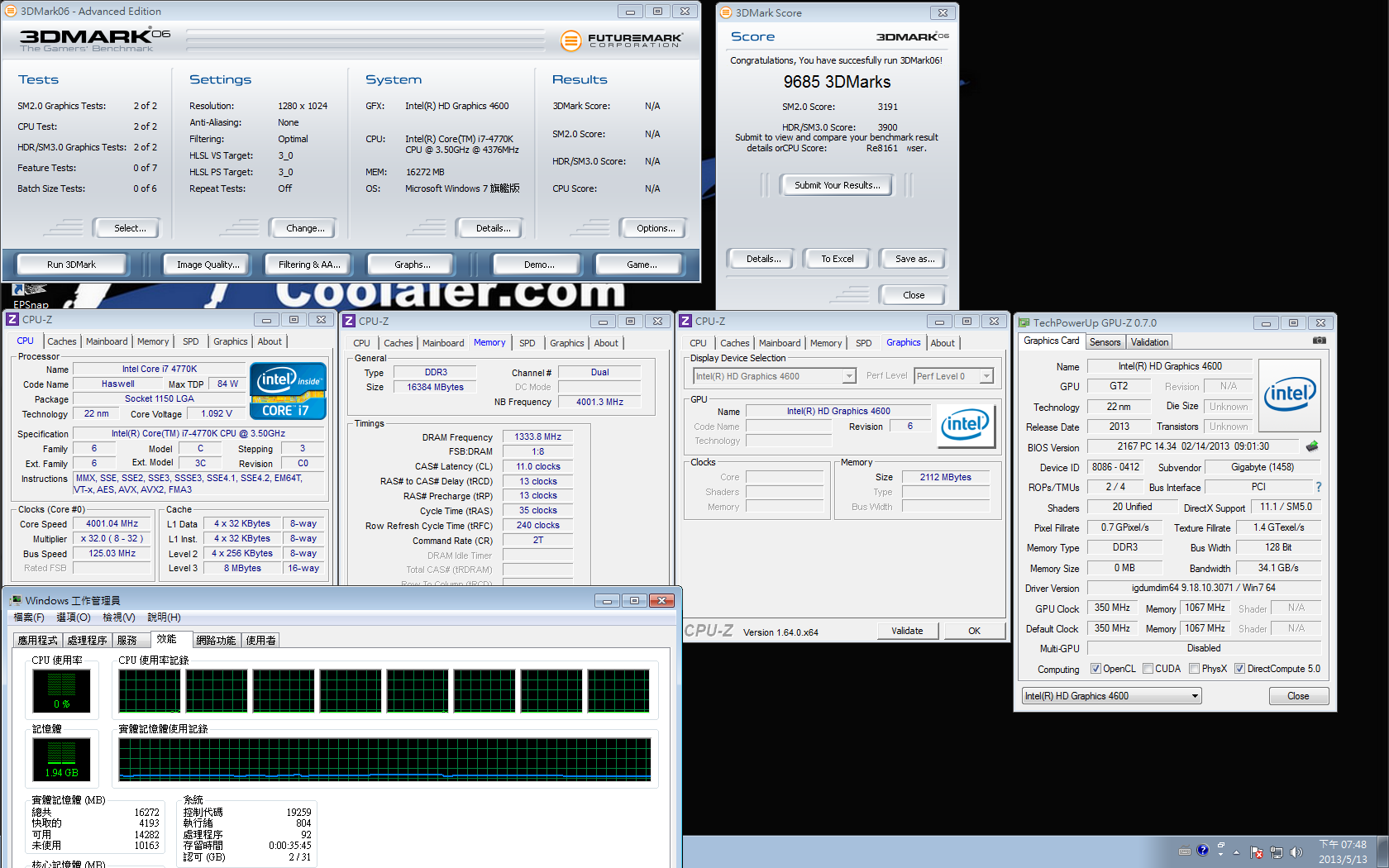The image size is (1389, 868).
Task: Toggle the CUDA checkbox in GPU-Z
Action: pos(1148,669)
